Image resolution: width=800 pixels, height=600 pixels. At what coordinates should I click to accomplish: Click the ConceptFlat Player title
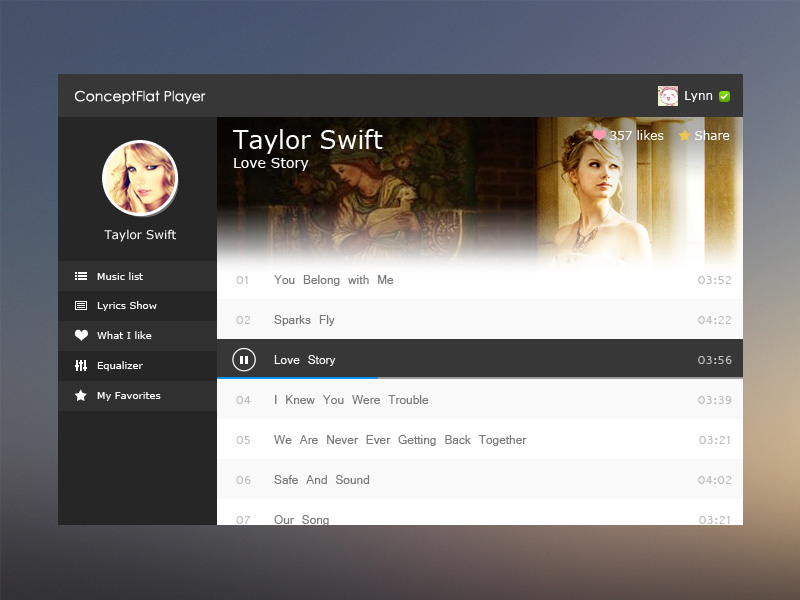[x=140, y=96]
